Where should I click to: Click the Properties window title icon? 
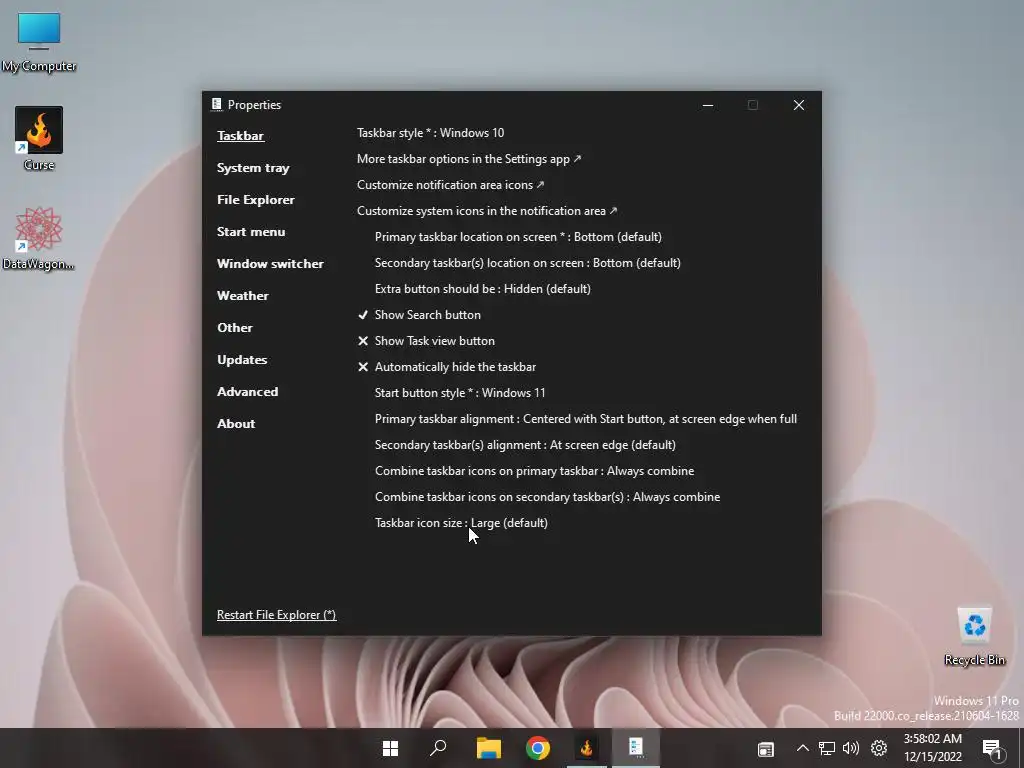217,104
